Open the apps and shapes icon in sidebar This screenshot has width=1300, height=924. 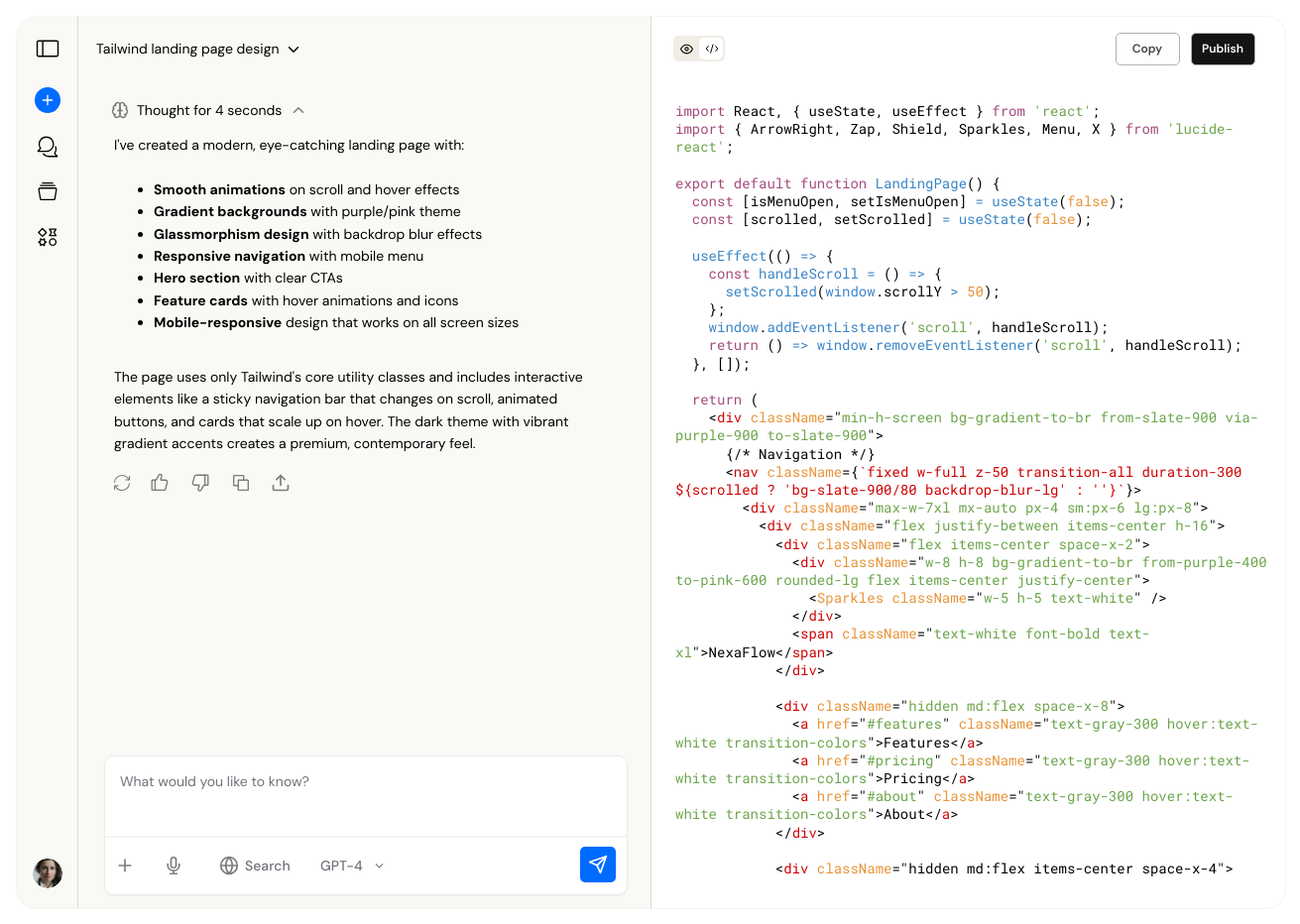[x=48, y=237]
